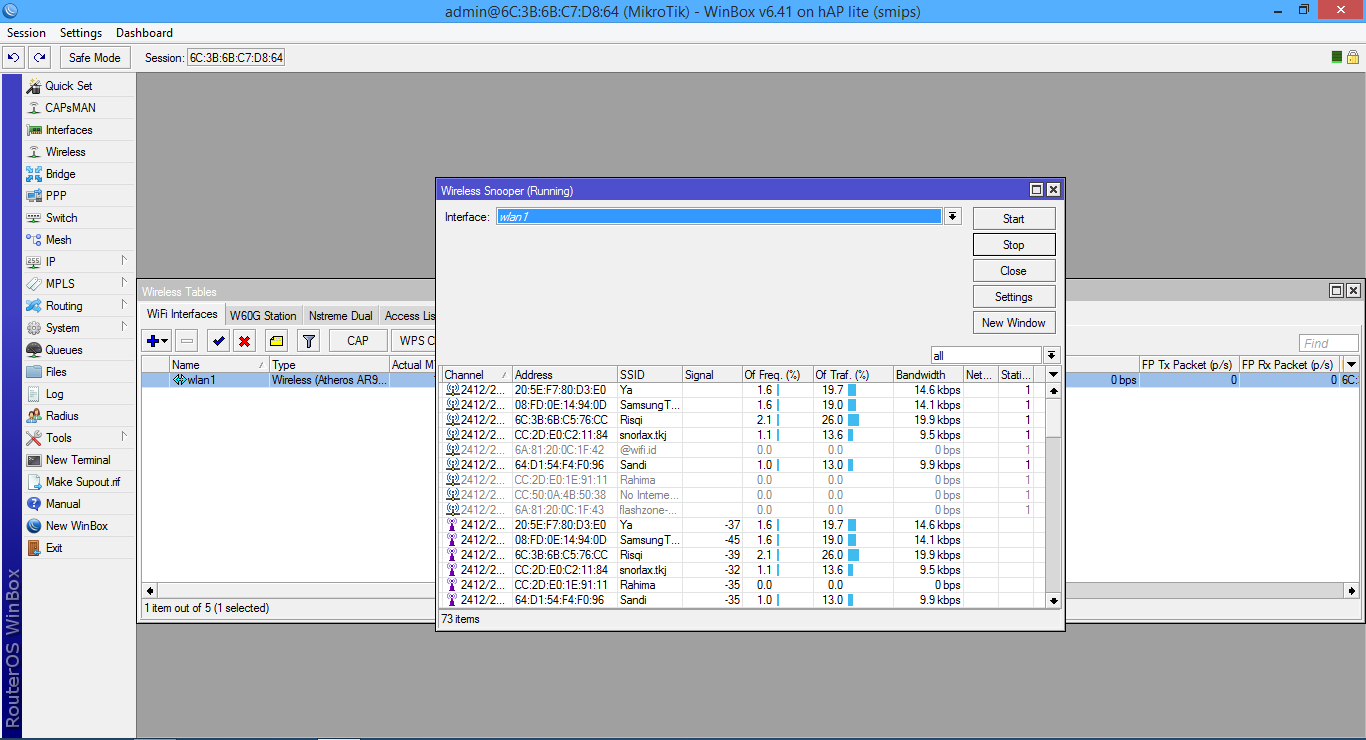Image resolution: width=1366 pixels, height=740 pixels.
Task: Switch to the W60G Station tab
Action: (262, 314)
